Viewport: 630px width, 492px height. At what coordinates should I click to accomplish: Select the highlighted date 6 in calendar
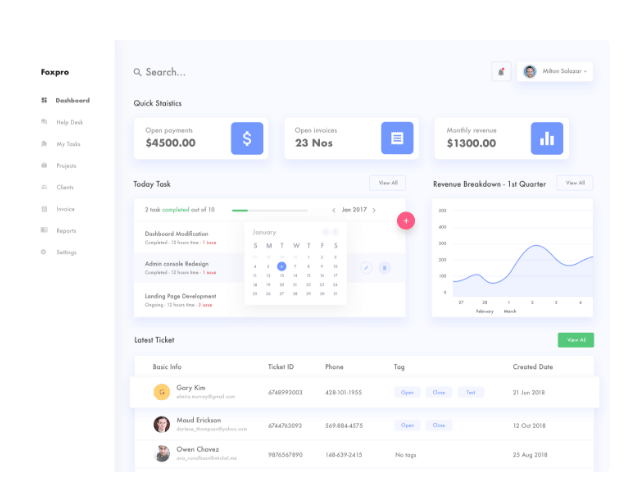[x=282, y=266]
